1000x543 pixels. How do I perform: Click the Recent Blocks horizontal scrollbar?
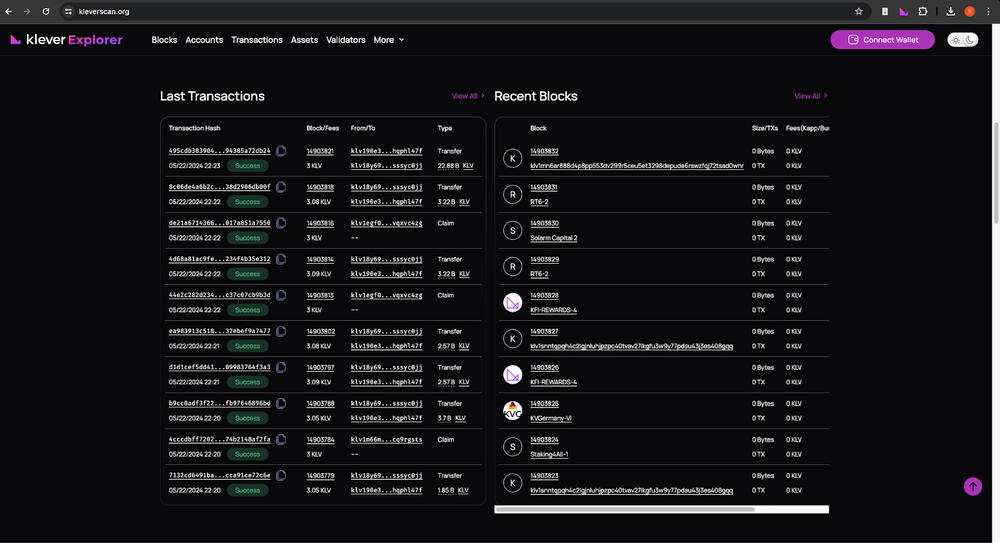[625, 509]
